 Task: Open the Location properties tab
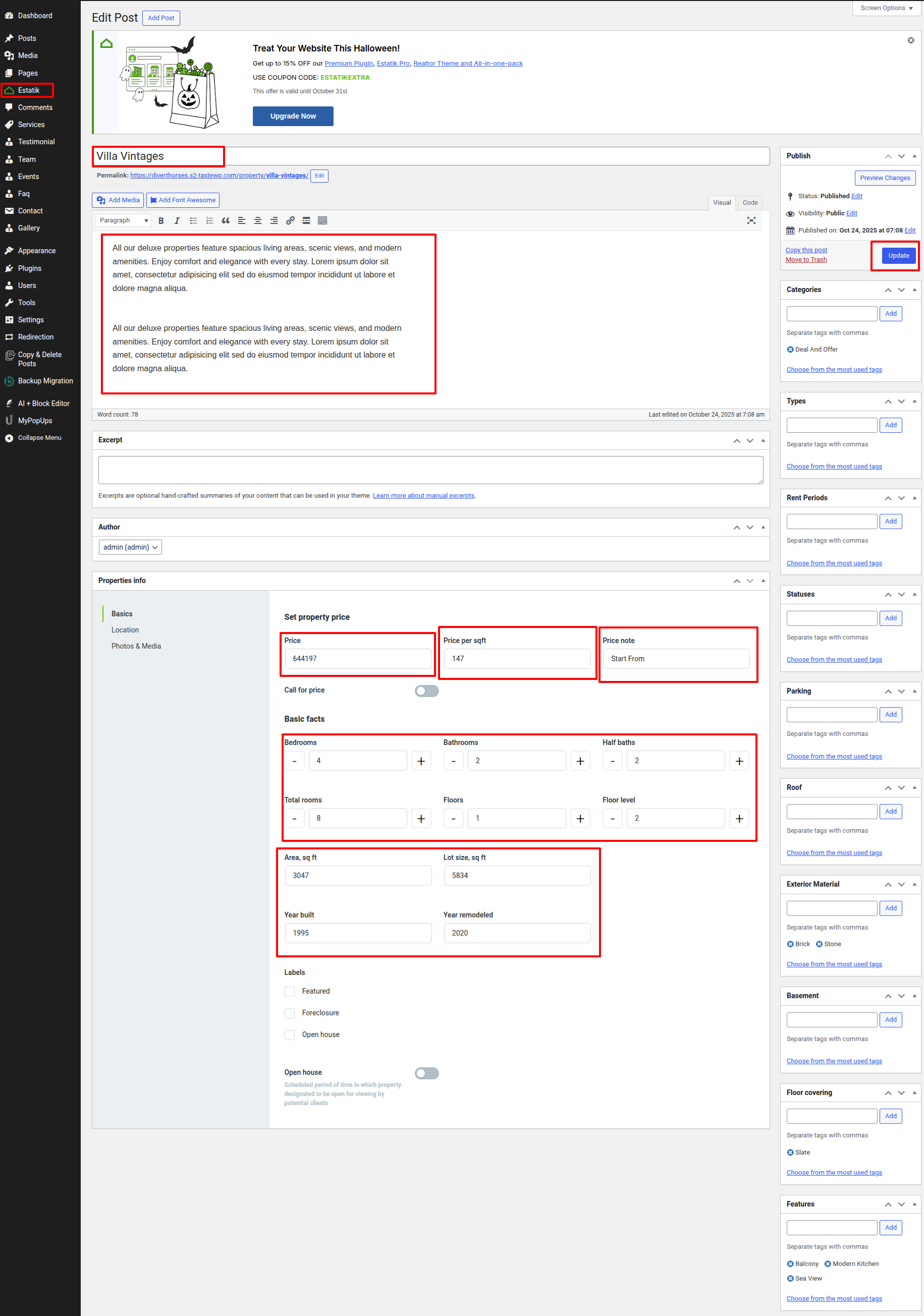click(x=125, y=630)
